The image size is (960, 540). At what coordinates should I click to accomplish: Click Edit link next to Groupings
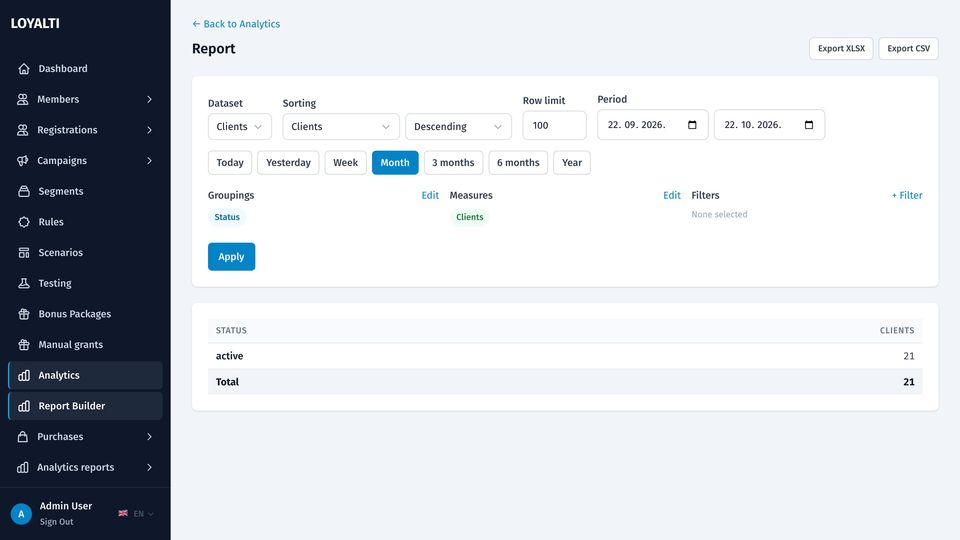coord(430,195)
